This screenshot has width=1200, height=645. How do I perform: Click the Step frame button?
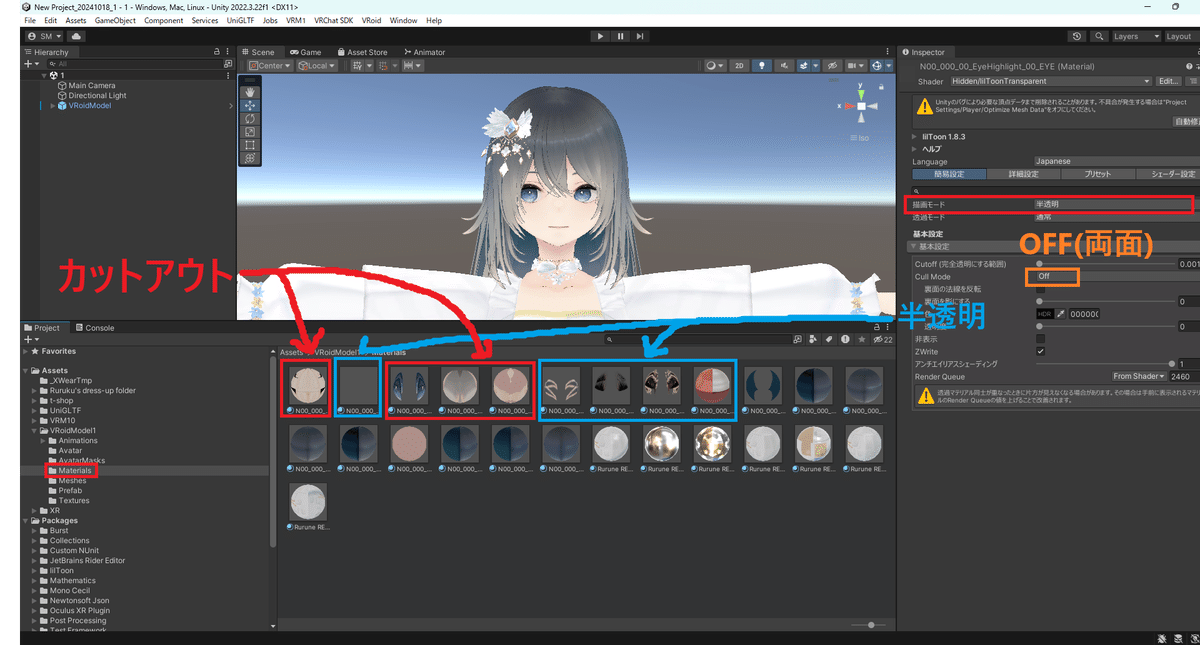coord(642,36)
